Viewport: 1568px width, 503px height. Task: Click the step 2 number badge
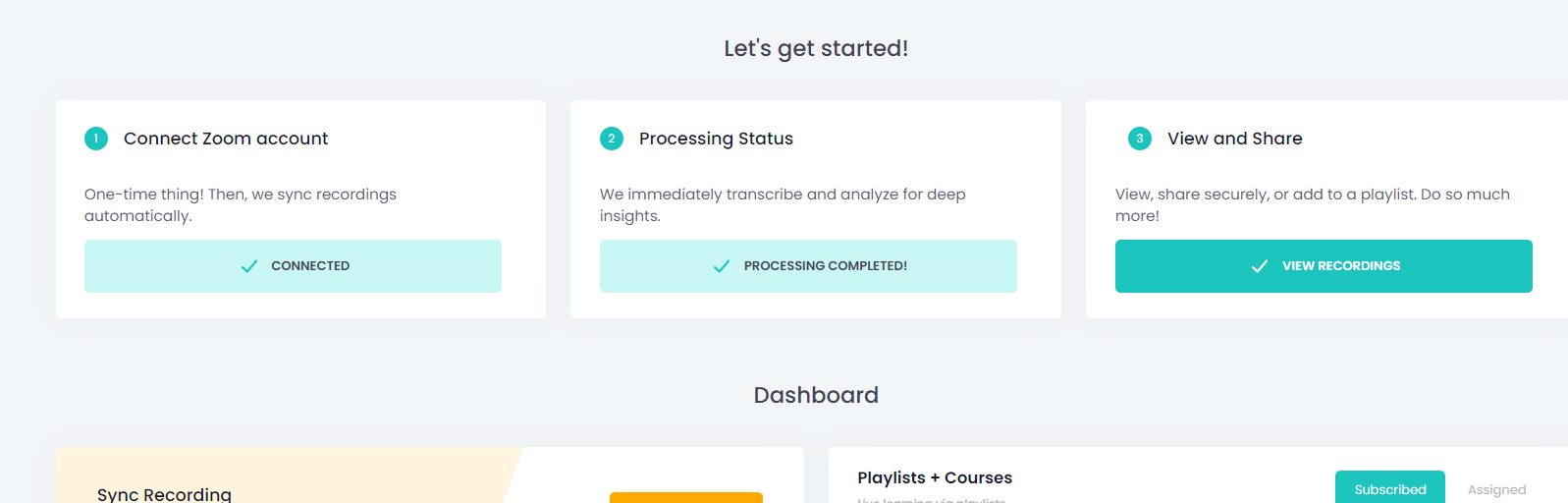click(612, 139)
